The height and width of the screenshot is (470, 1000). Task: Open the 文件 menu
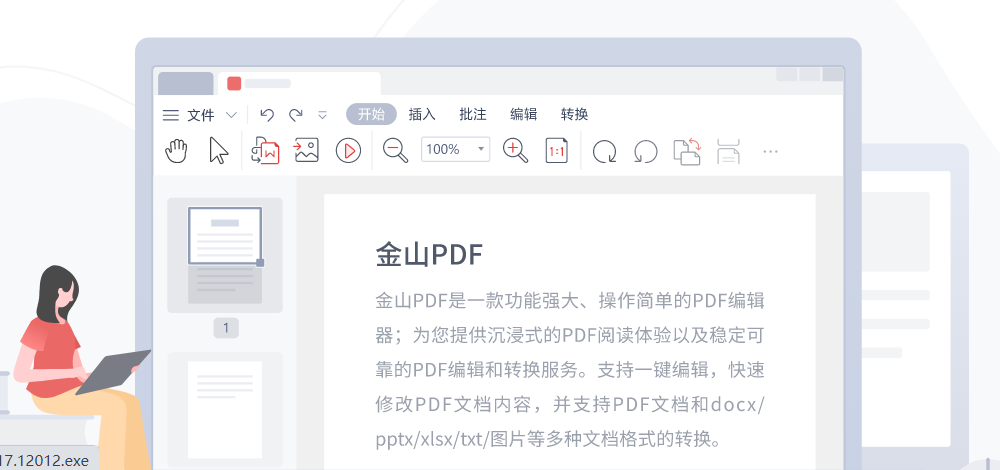[x=201, y=115]
